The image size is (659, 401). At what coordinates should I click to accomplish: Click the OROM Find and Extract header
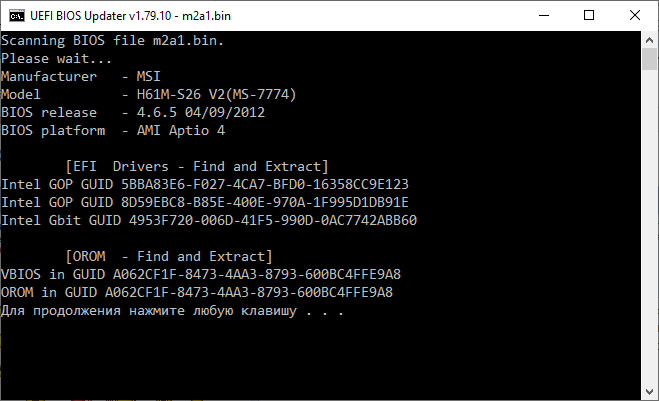pos(169,257)
